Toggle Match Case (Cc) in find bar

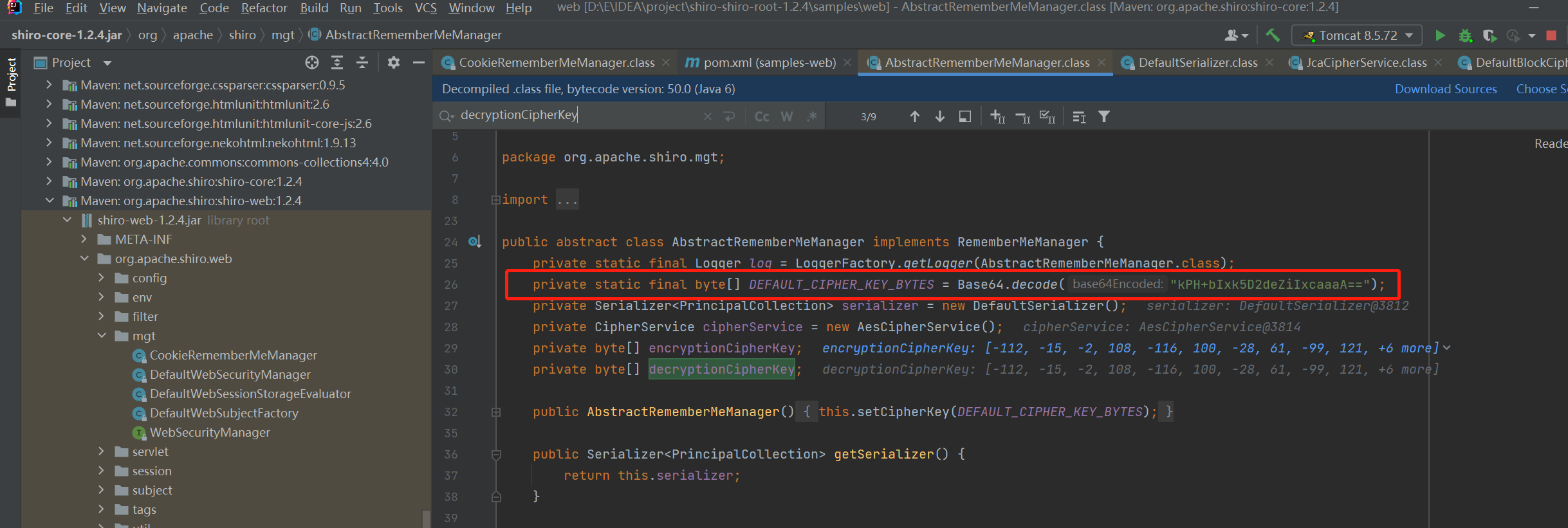(762, 116)
